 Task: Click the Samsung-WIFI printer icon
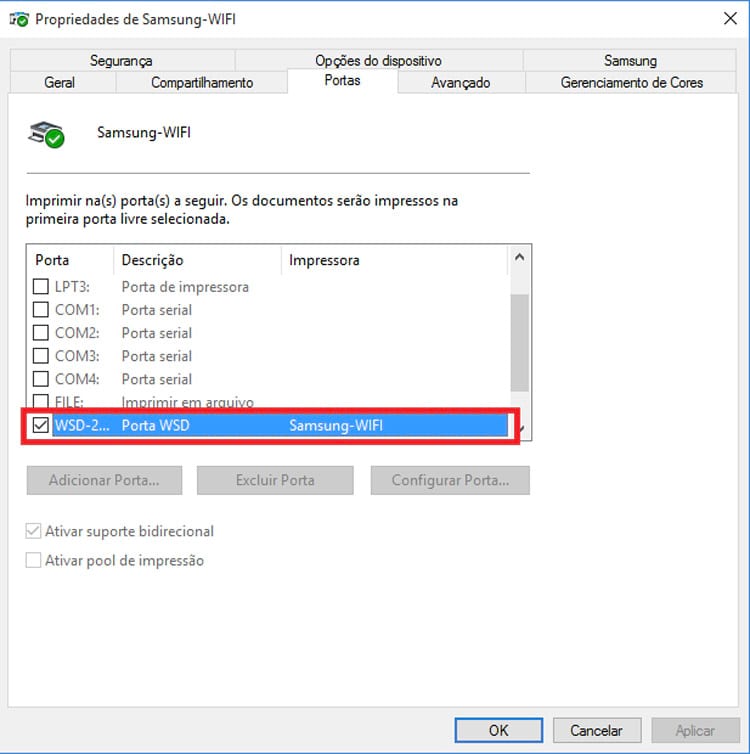pos(45,133)
